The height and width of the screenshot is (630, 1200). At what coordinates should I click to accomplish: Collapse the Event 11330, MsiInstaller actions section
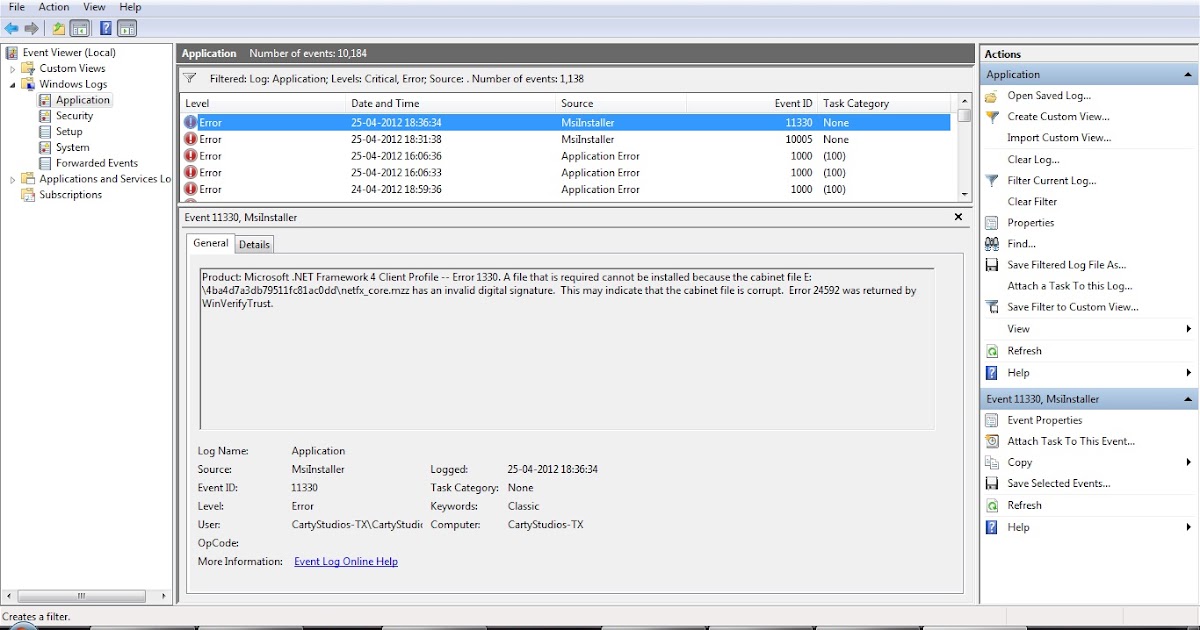click(1188, 399)
